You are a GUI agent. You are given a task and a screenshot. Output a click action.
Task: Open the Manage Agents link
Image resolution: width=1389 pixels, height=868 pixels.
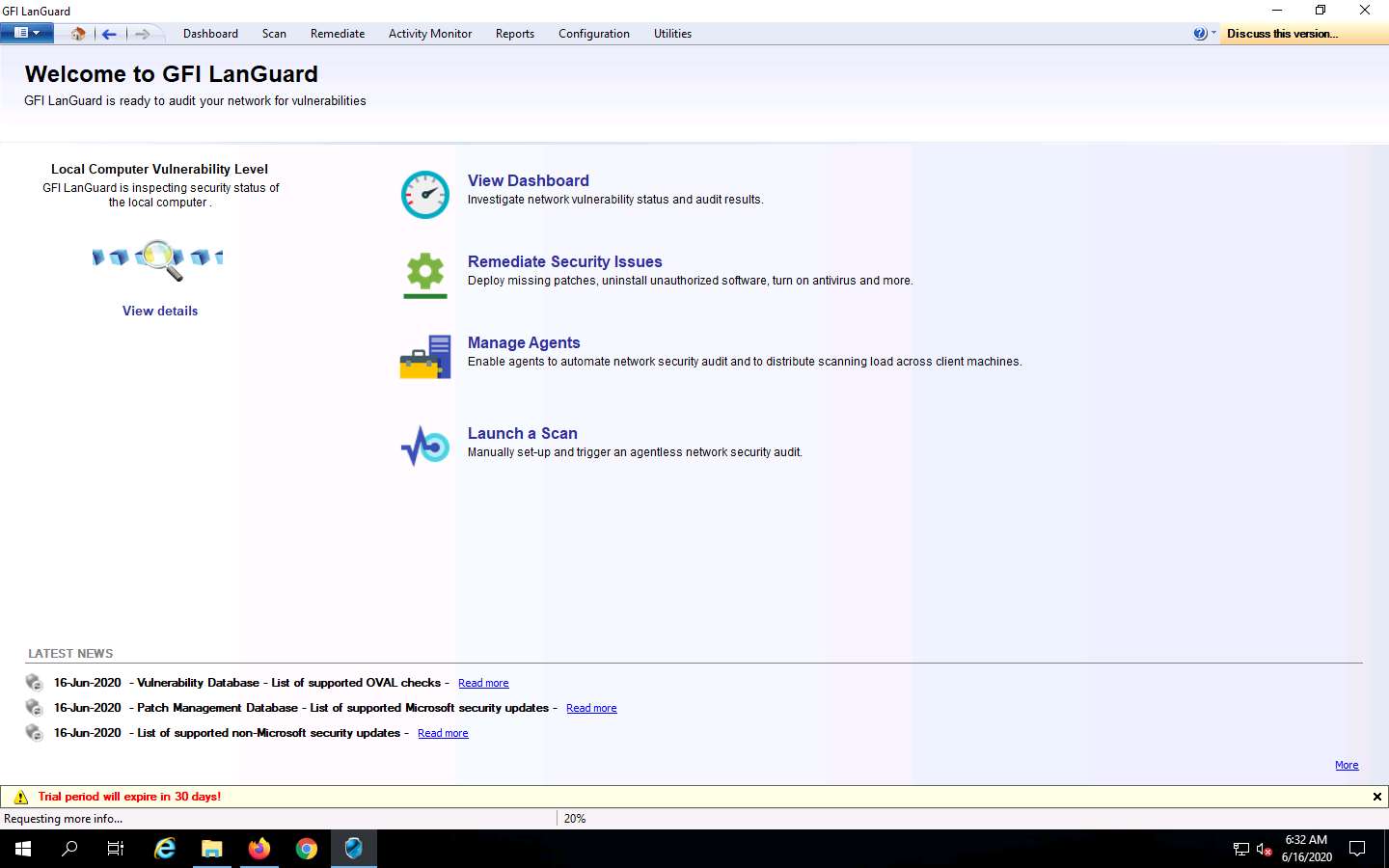click(524, 342)
